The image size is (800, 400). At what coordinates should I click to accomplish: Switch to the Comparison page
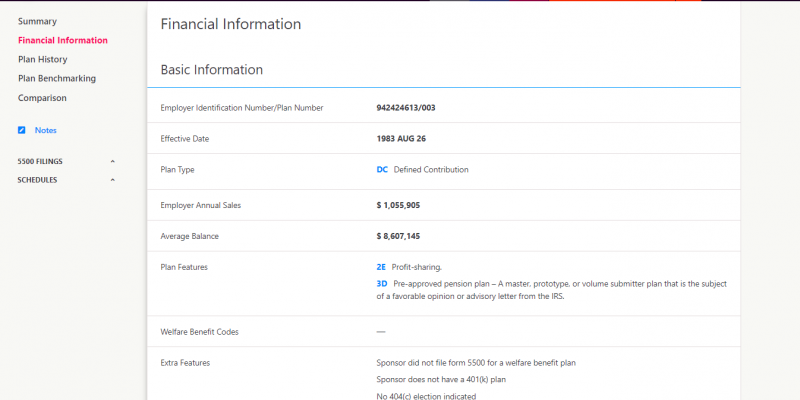[42, 98]
